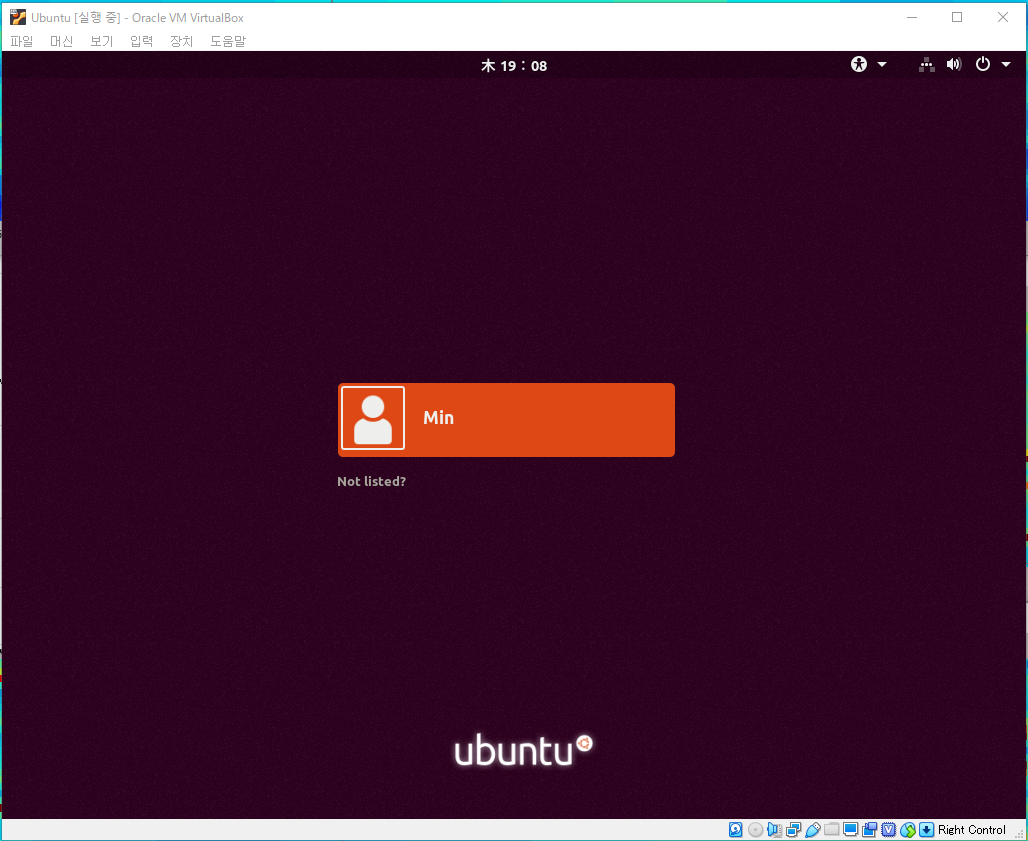Click the keyboard capture arrow icon
Viewport: 1028px width, 841px height.
click(x=926, y=830)
